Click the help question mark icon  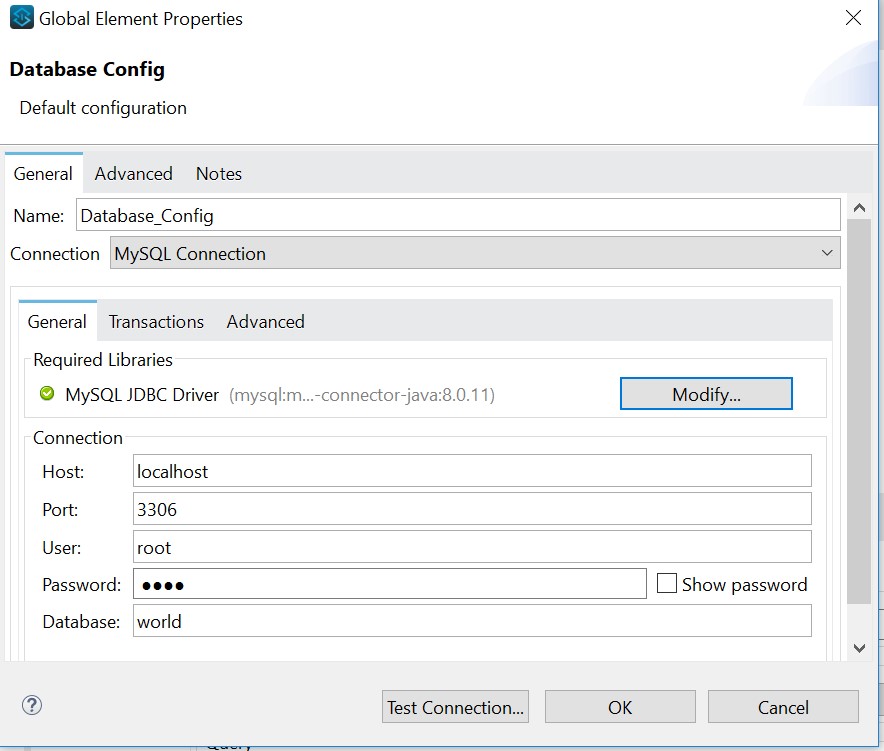pos(32,705)
